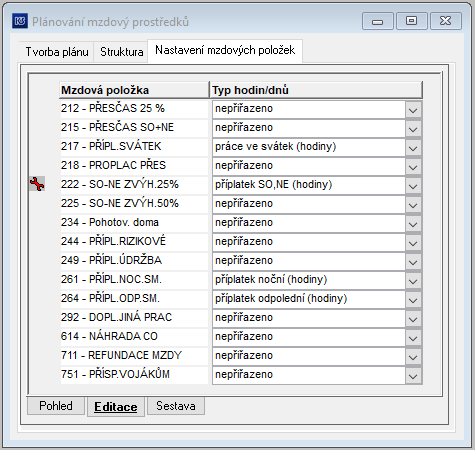Click the Mzdová položka column header

pos(134,90)
